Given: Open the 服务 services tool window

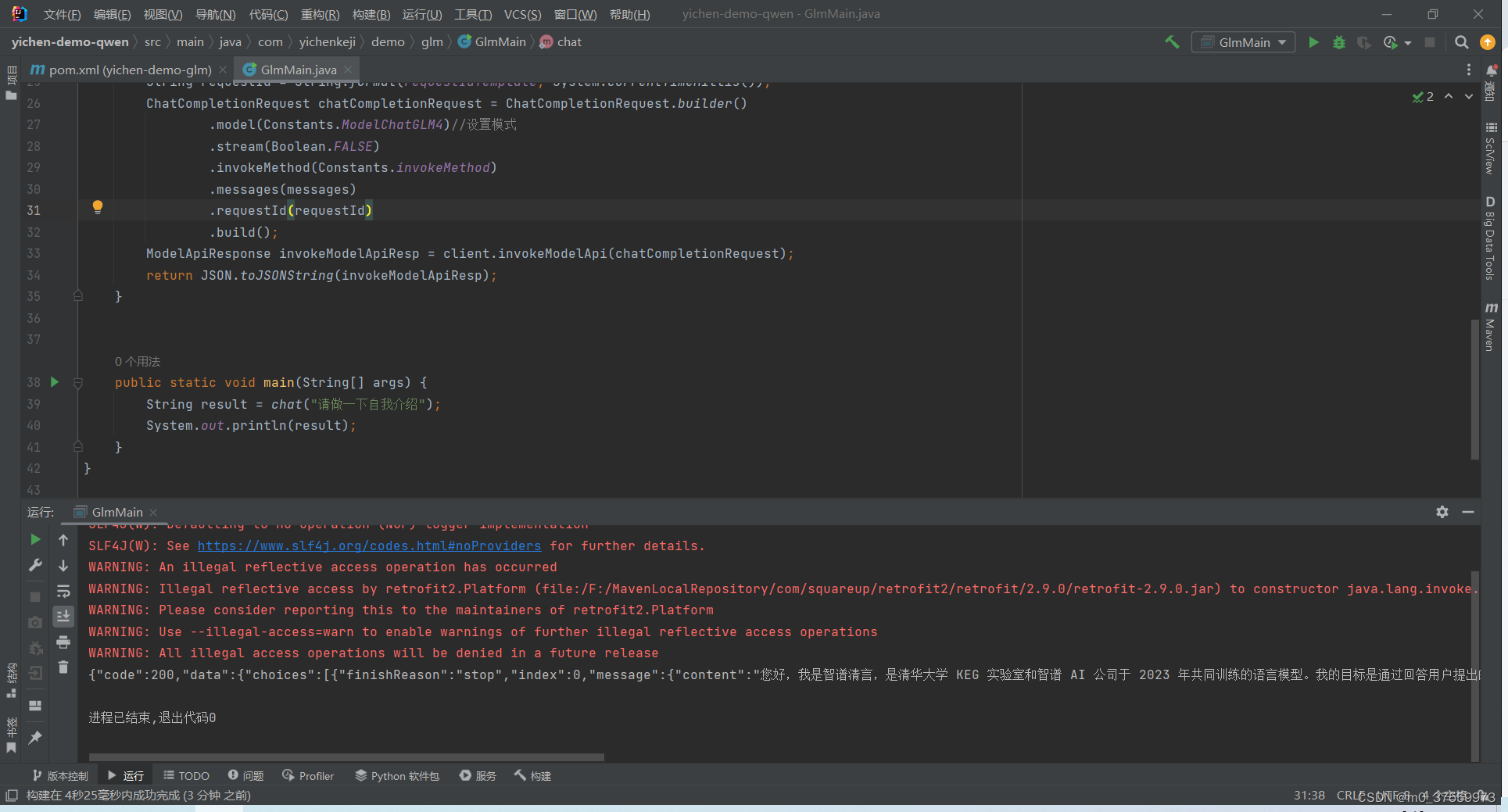Looking at the screenshot, I should pos(478,775).
